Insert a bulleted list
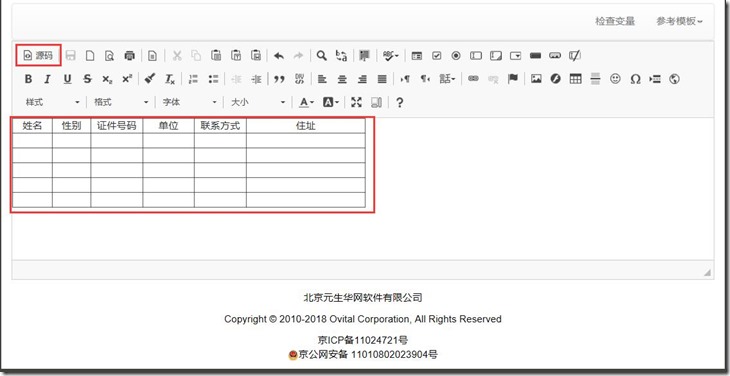The width and height of the screenshot is (730, 376). point(213,79)
